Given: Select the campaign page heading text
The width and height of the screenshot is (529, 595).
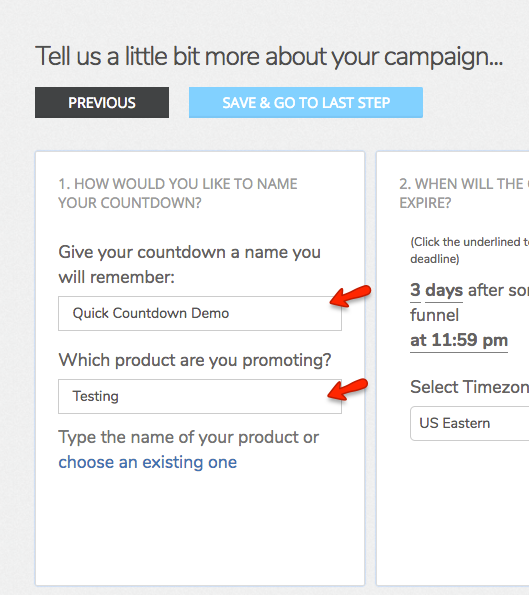Looking at the screenshot, I should [269, 57].
